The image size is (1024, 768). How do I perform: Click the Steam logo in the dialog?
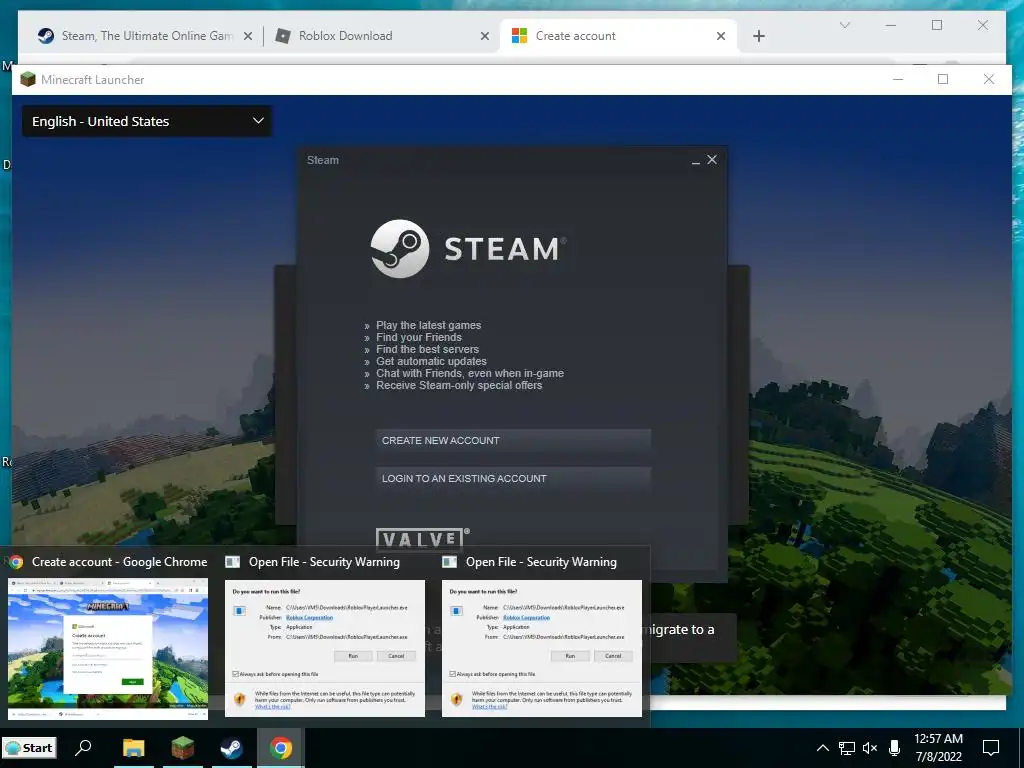(469, 249)
